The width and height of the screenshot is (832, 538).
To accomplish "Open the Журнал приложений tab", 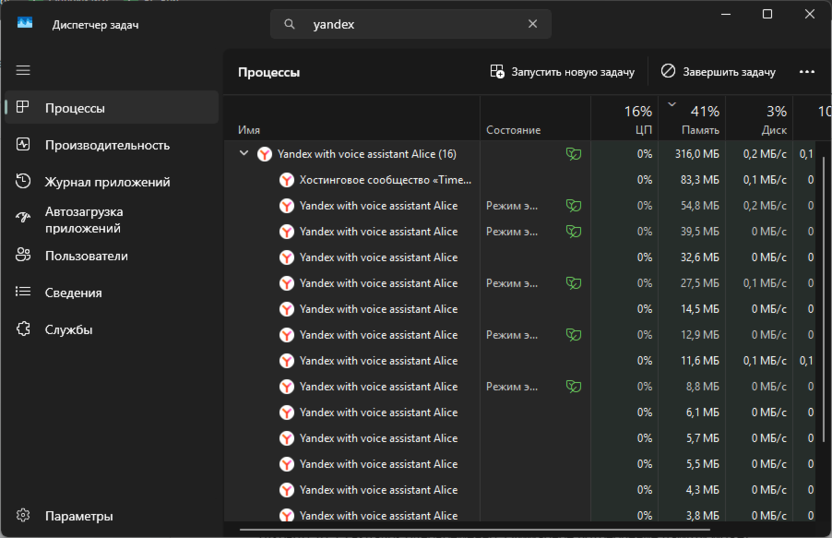I will (x=107, y=182).
